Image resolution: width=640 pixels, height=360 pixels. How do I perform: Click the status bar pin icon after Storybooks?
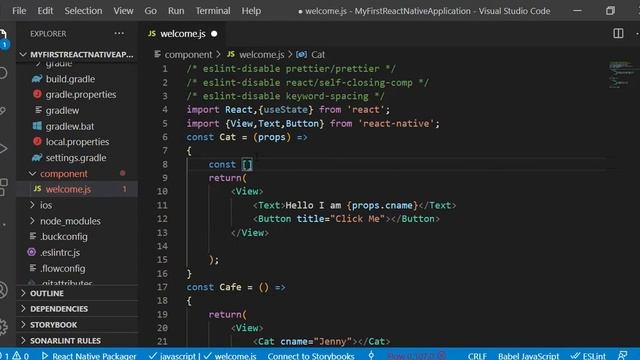point(371,356)
